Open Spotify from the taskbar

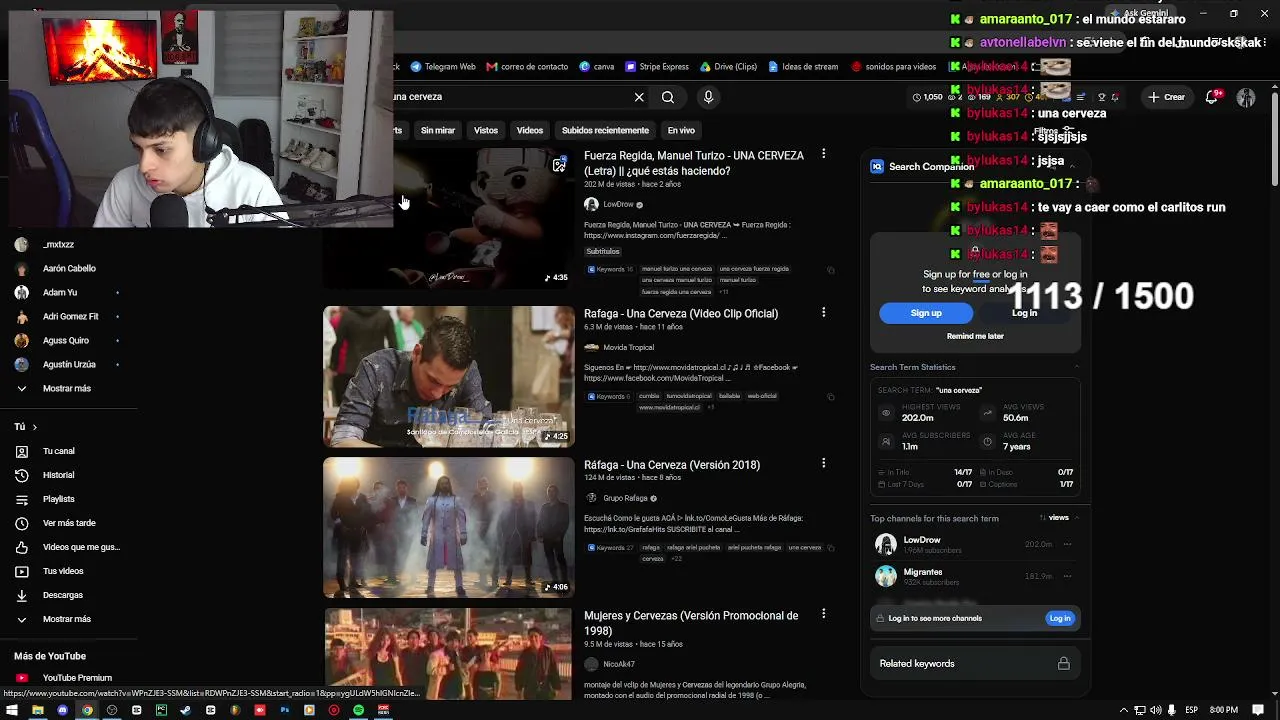tap(358, 710)
